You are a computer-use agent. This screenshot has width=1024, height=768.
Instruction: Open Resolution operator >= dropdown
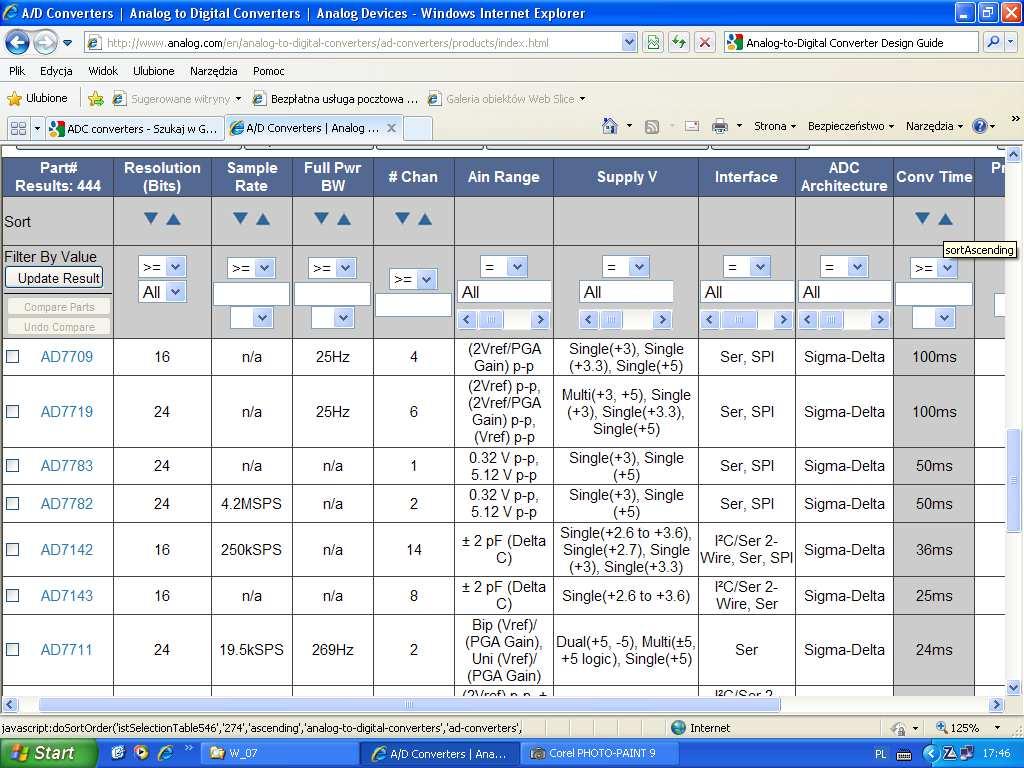click(x=162, y=267)
